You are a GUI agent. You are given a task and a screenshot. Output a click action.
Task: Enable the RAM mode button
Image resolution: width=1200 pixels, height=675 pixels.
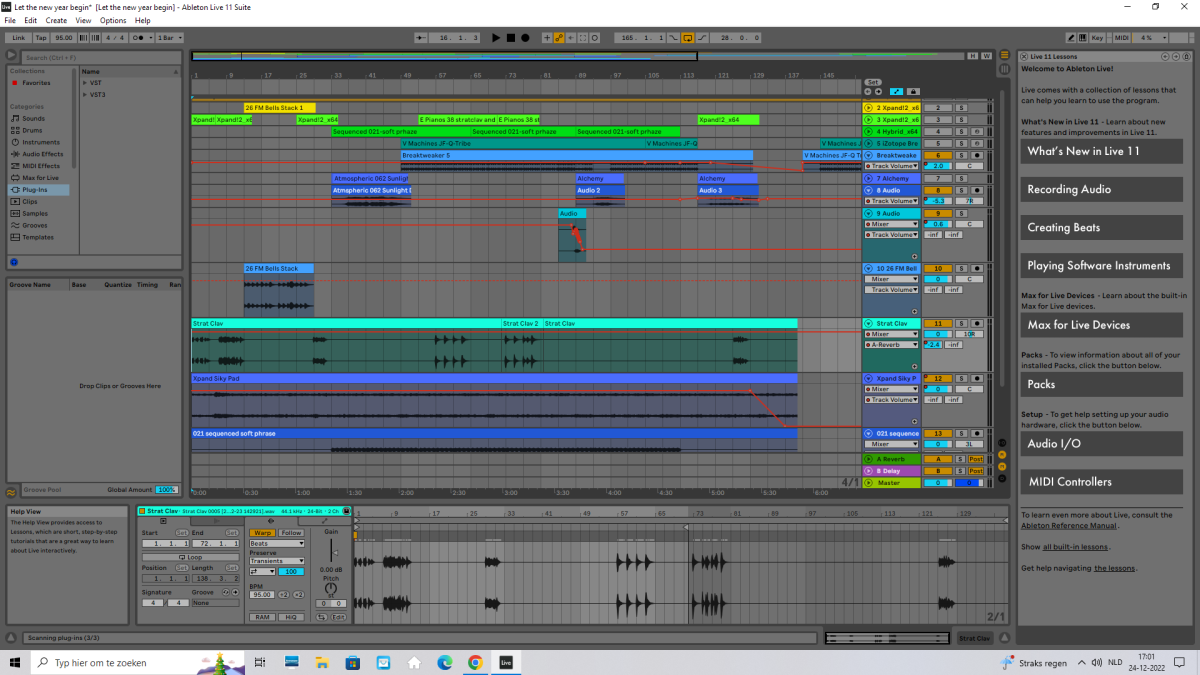pos(262,617)
